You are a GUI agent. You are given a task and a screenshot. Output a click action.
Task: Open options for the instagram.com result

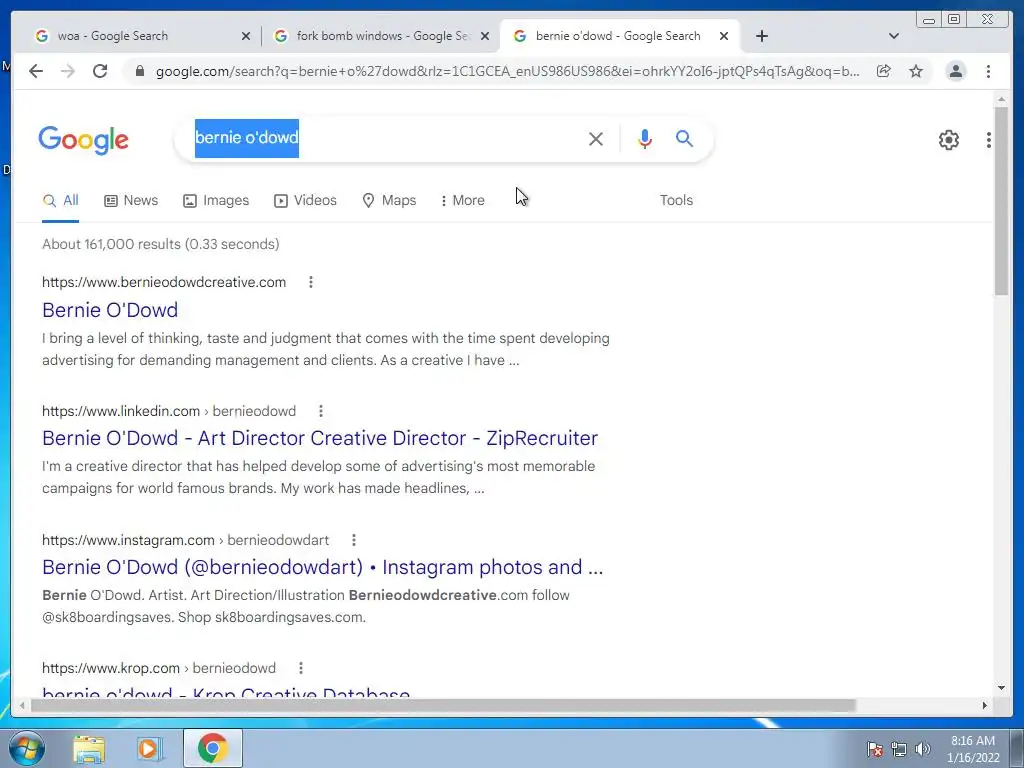(x=354, y=540)
